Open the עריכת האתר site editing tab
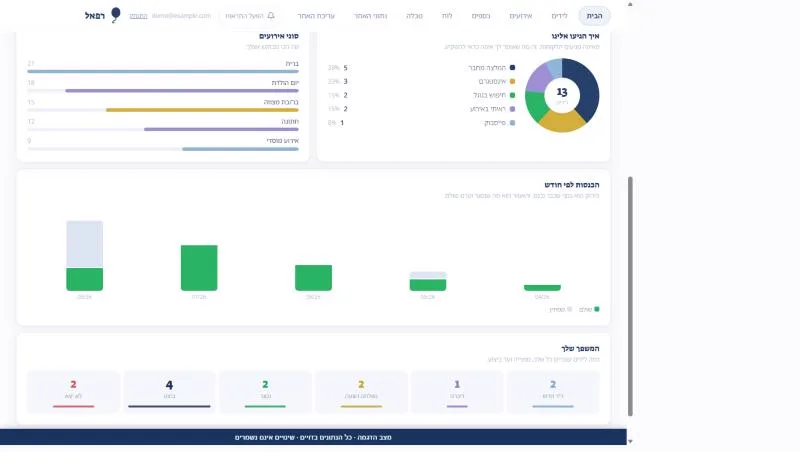 [x=316, y=16]
